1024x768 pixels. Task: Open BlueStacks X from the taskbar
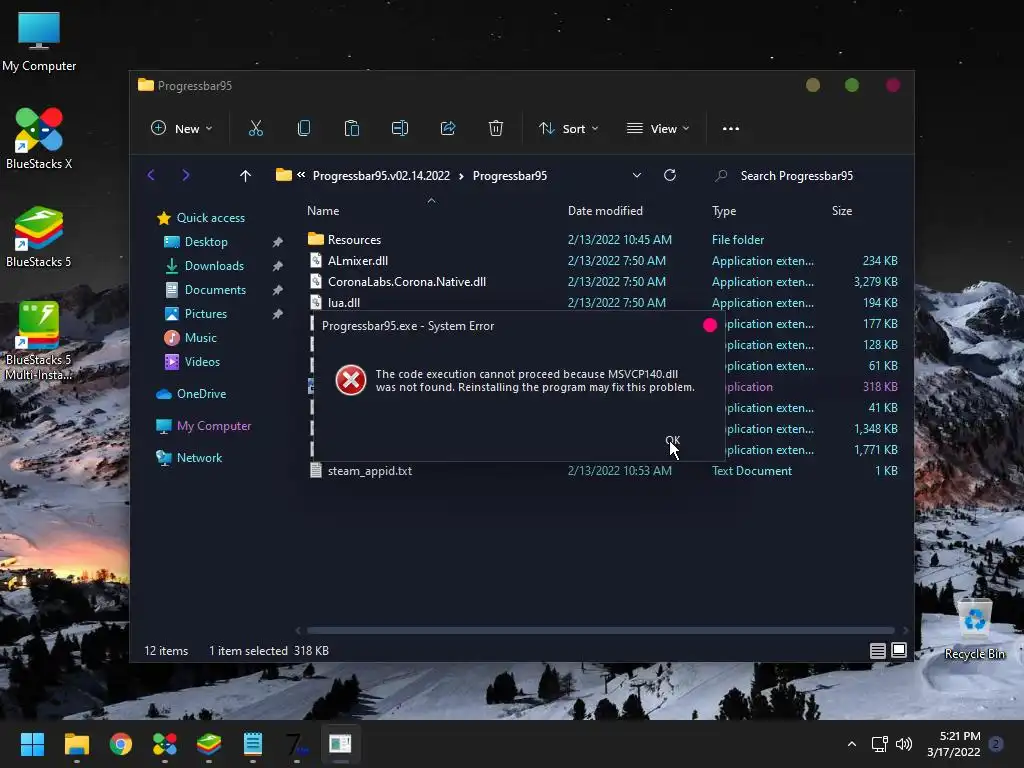coord(165,744)
